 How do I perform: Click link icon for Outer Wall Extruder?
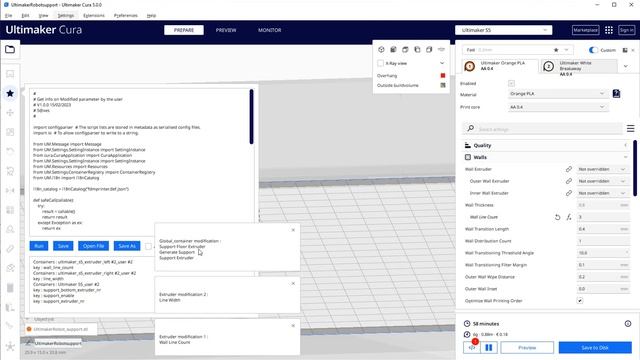tap(569, 181)
